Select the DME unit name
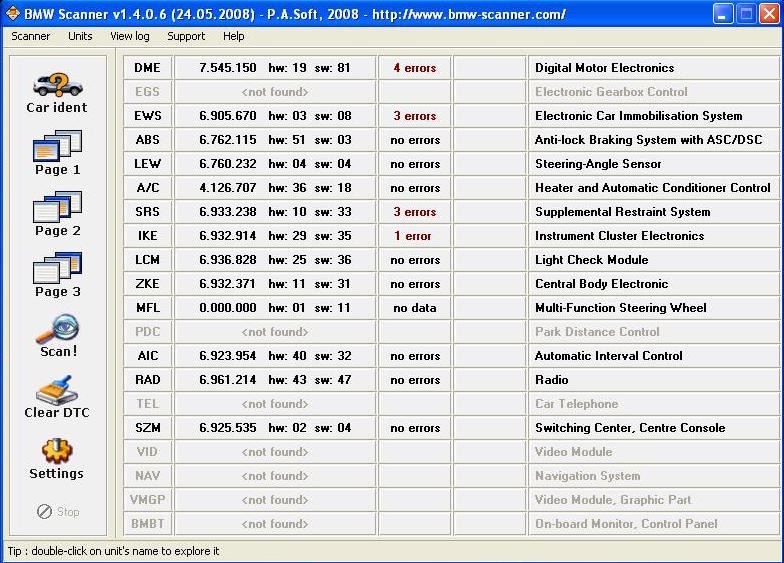The image size is (784, 563). click(148, 68)
